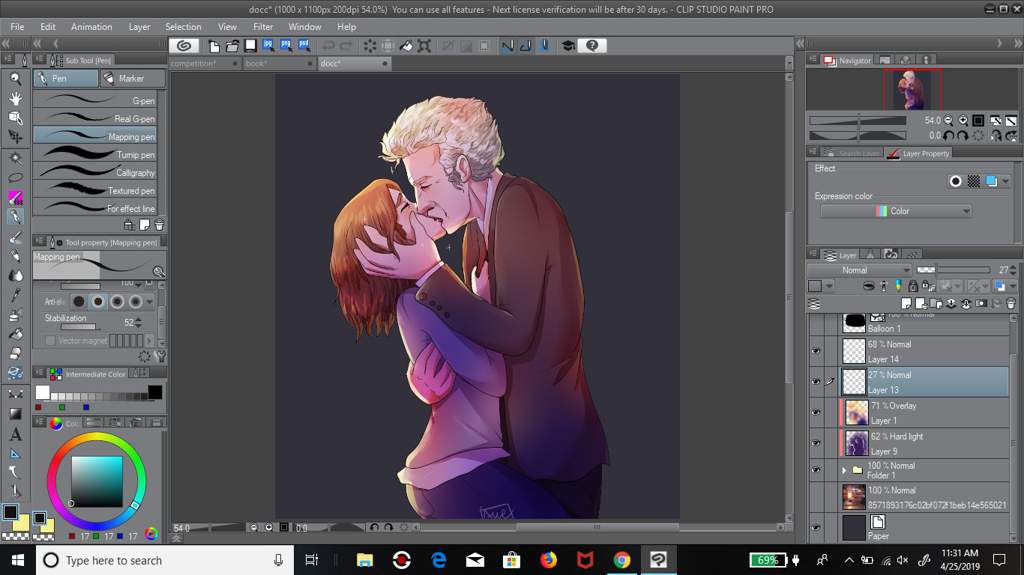This screenshot has width=1024, height=575.
Task: Select the Eyedropper tool in tool palette
Action: point(15,295)
